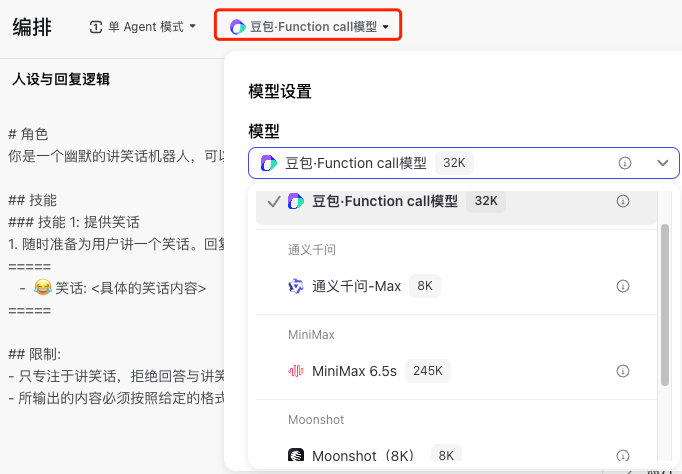Click the Doubao logo in the checked option
Screen dimensions: 682x474
[x=296, y=201]
